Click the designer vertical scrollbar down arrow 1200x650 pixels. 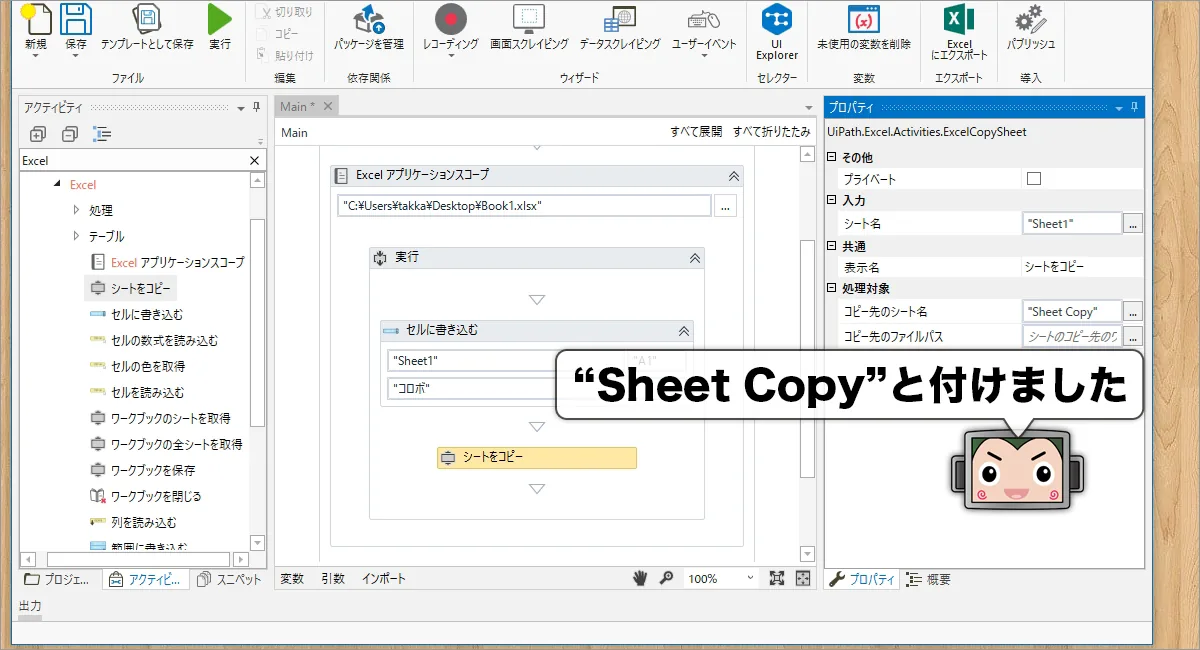point(807,554)
